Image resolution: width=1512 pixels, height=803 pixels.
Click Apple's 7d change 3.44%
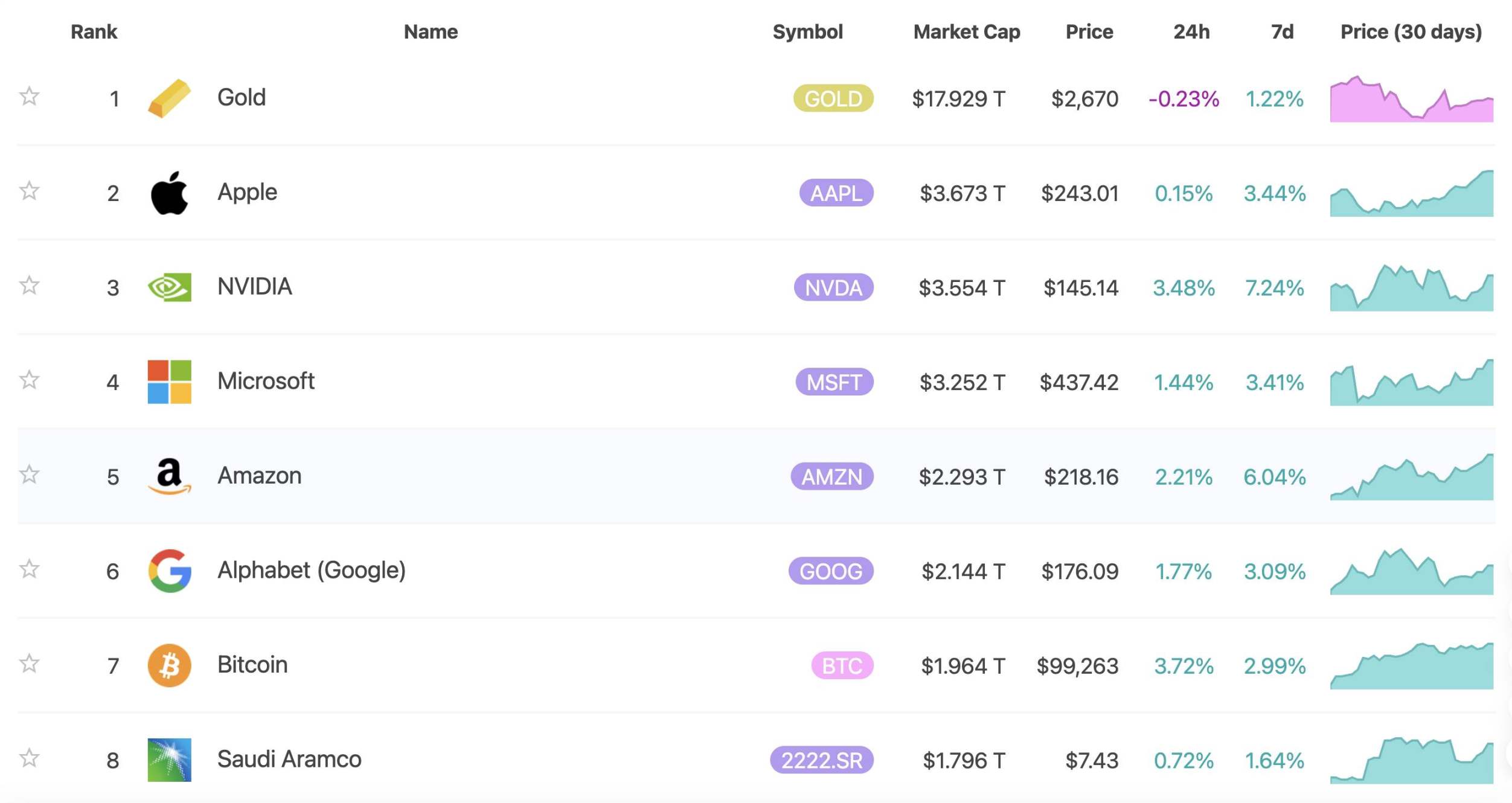[x=1275, y=193]
